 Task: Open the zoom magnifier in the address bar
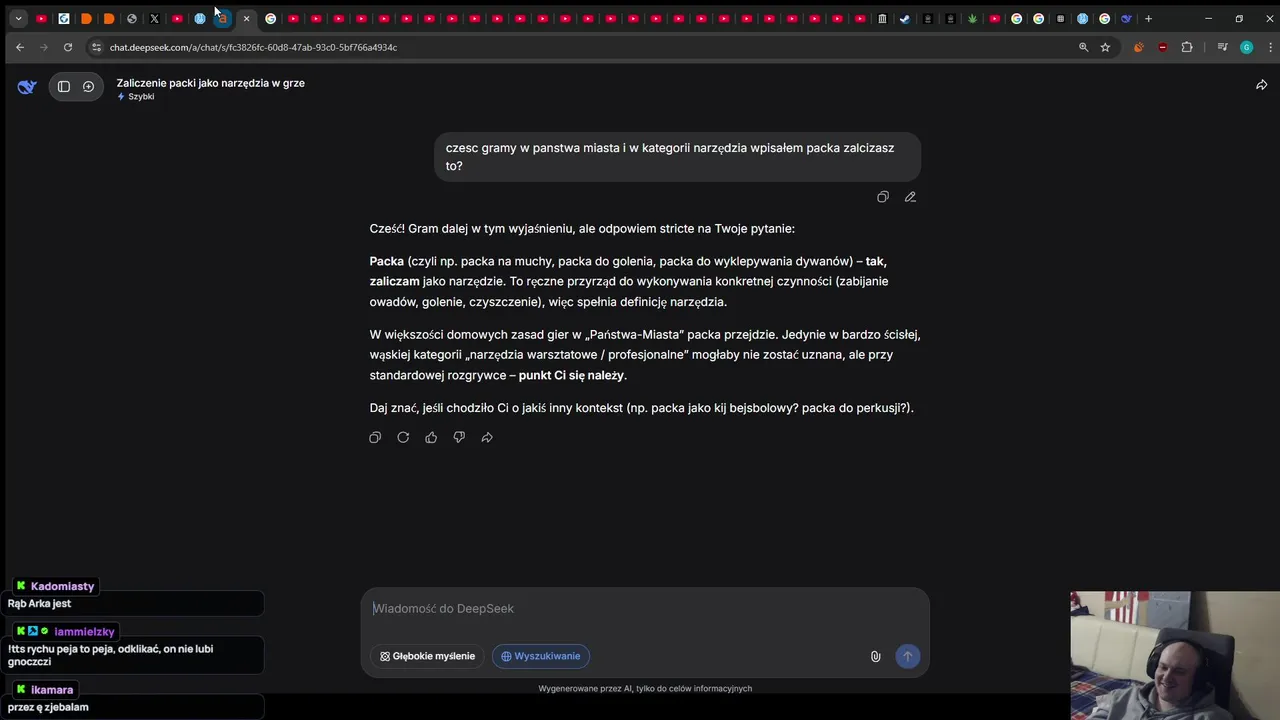click(1083, 47)
